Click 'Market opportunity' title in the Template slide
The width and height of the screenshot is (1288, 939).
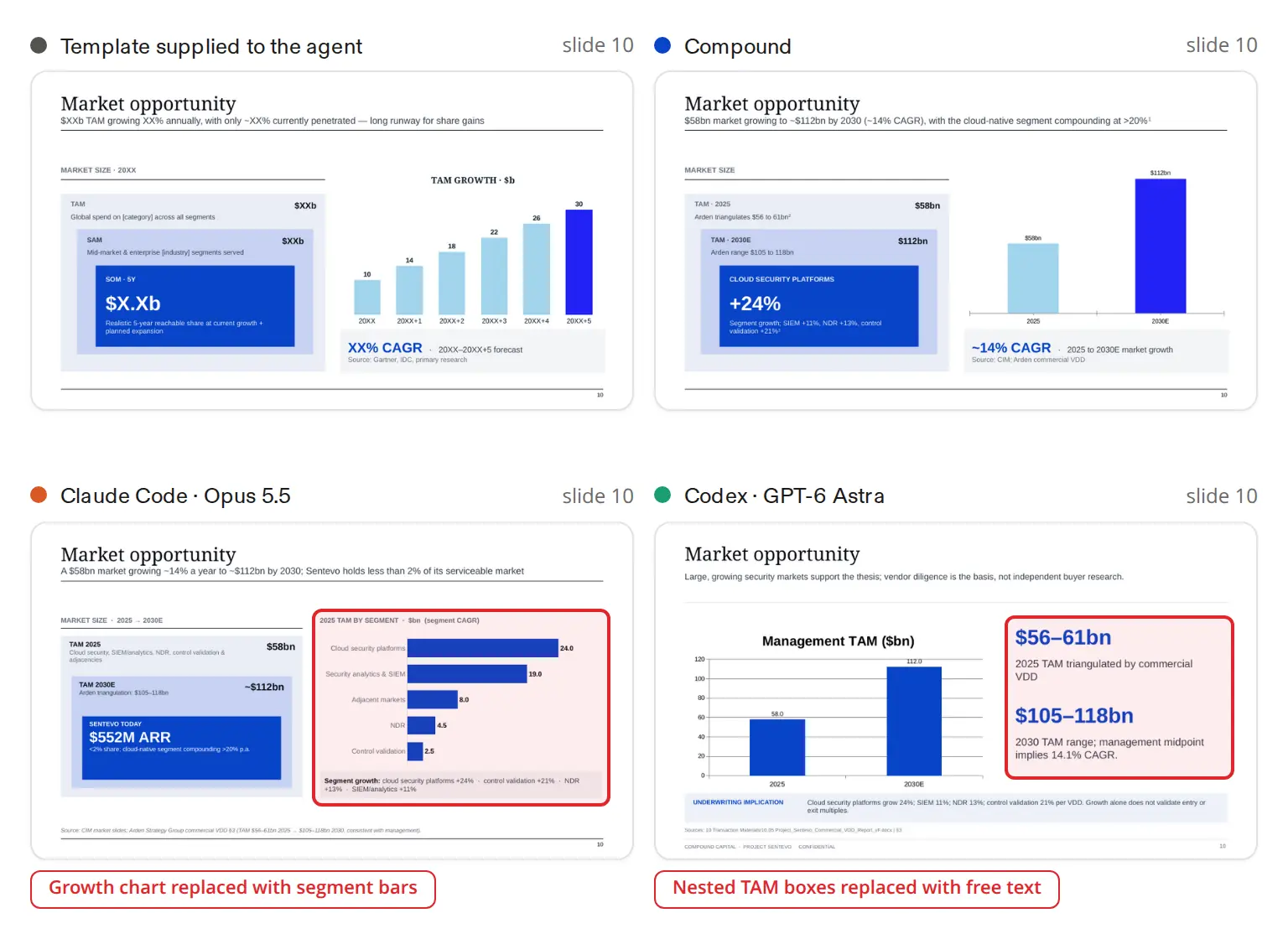[x=148, y=104]
